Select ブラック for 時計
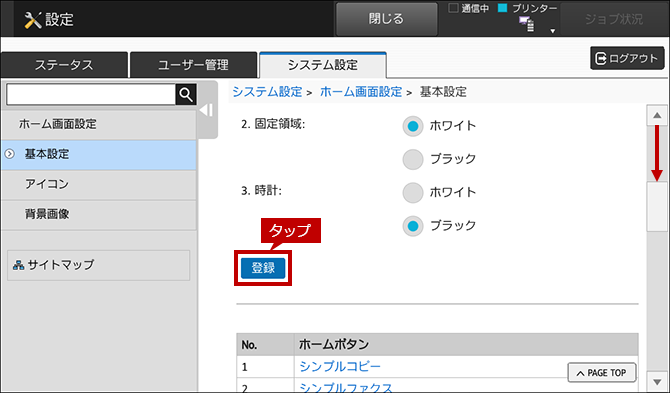Viewport: 670px width, 393px height. click(x=413, y=226)
